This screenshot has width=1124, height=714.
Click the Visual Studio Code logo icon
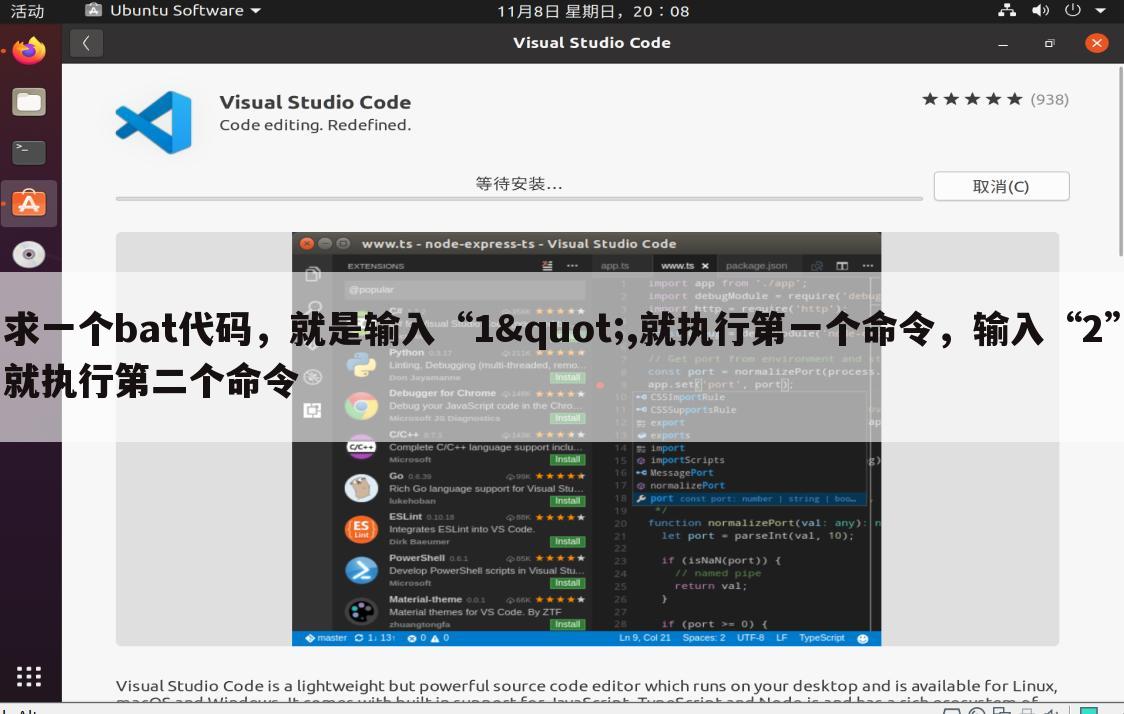(154, 122)
